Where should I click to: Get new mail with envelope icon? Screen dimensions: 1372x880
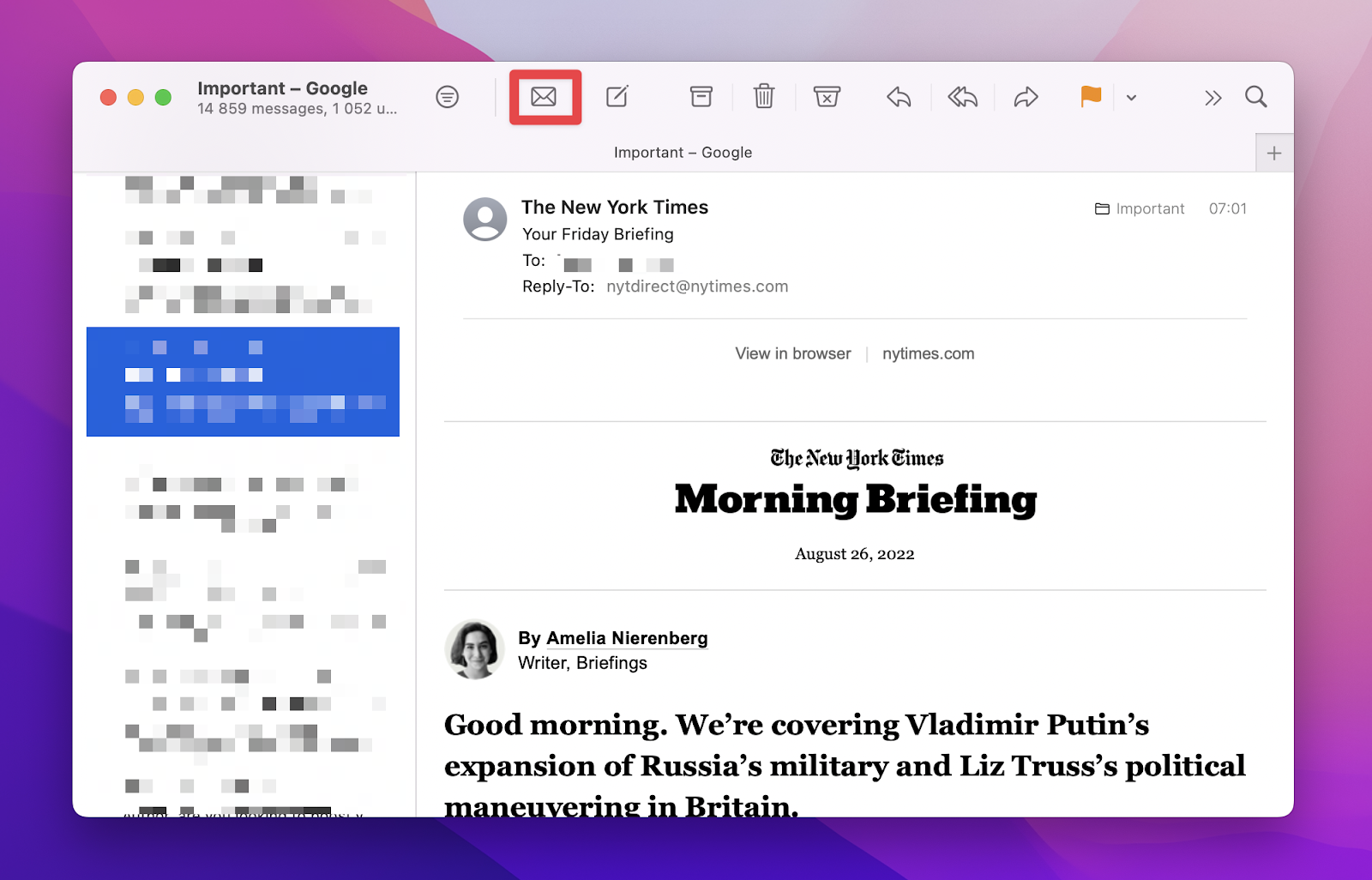pyautogui.click(x=544, y=97)
